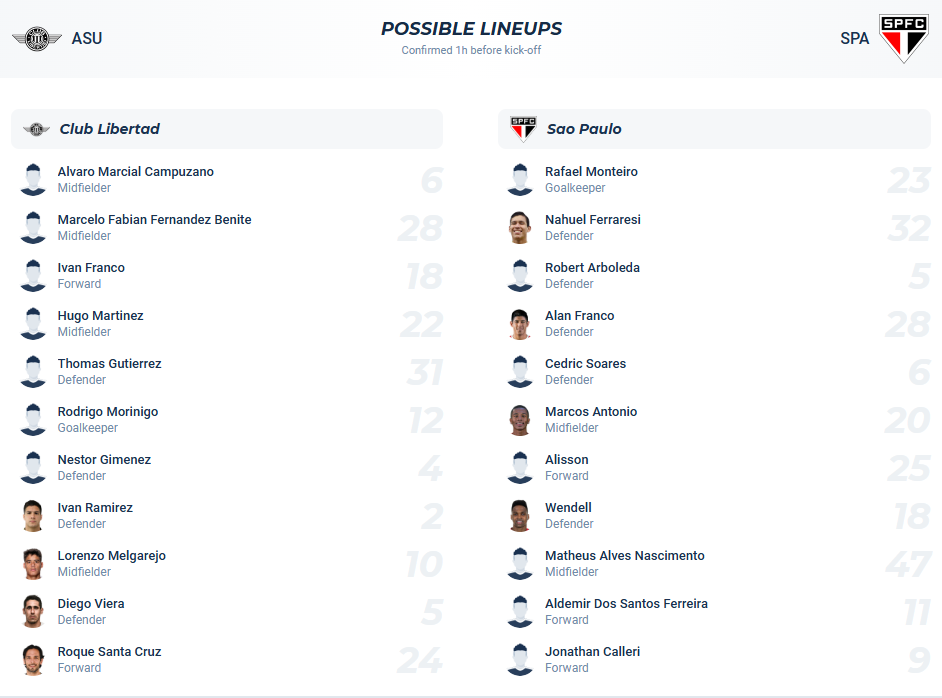
Task: Open the Club Libertad lineup header bar
Action: pyautogui.click(x=227, y=128)
